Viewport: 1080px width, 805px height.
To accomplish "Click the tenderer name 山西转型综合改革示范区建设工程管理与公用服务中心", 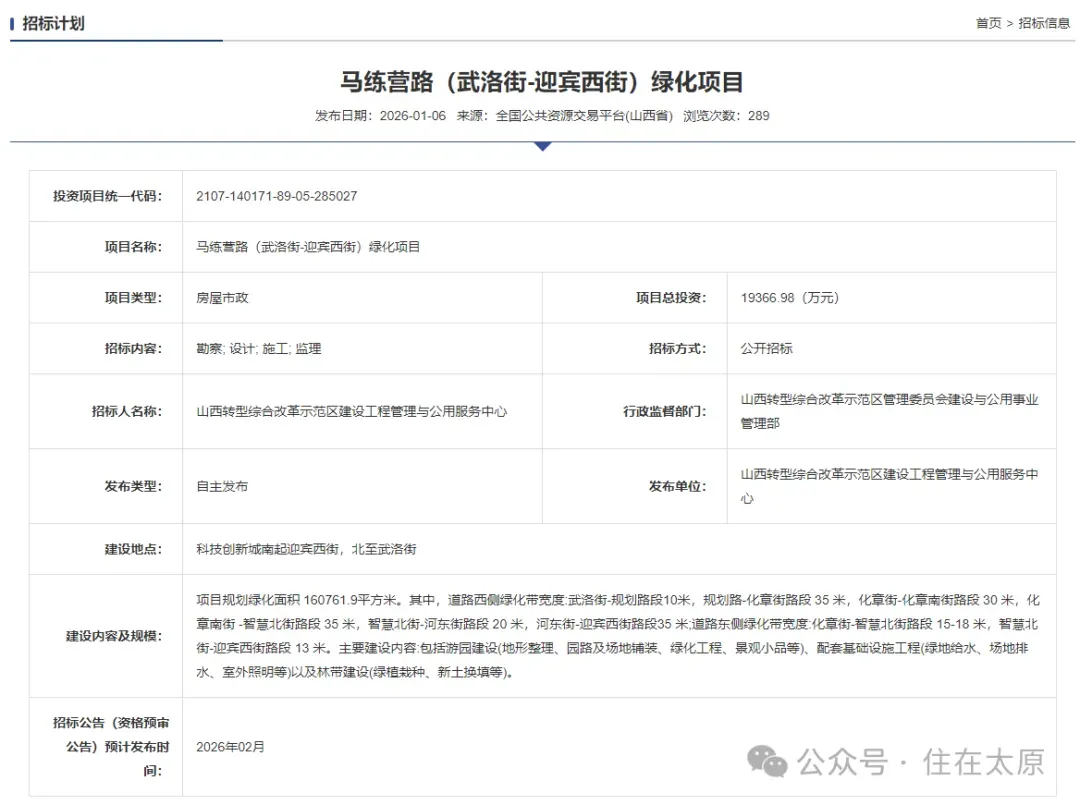I will coord(351,412).
